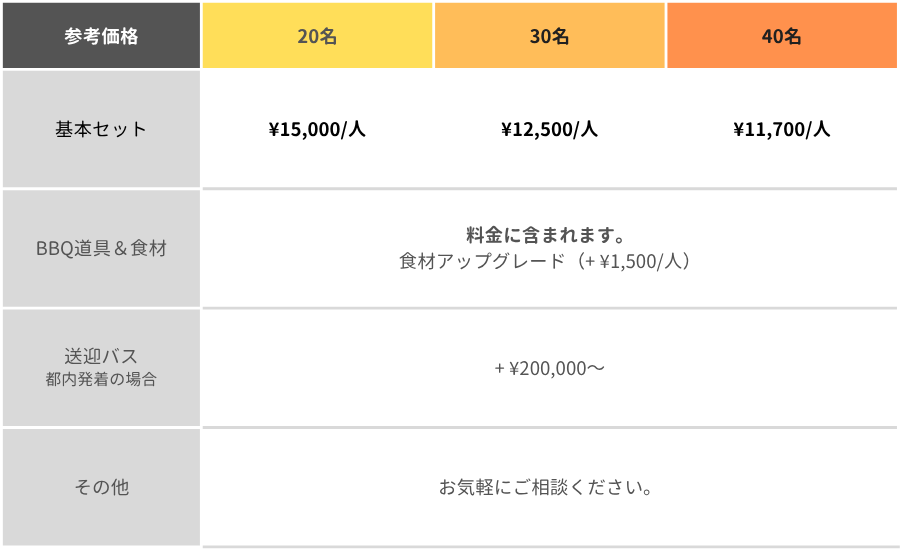This screenshot has width=900, height=549.
Task: Click the ¥12,500/人 price
Action: (550, 129)
